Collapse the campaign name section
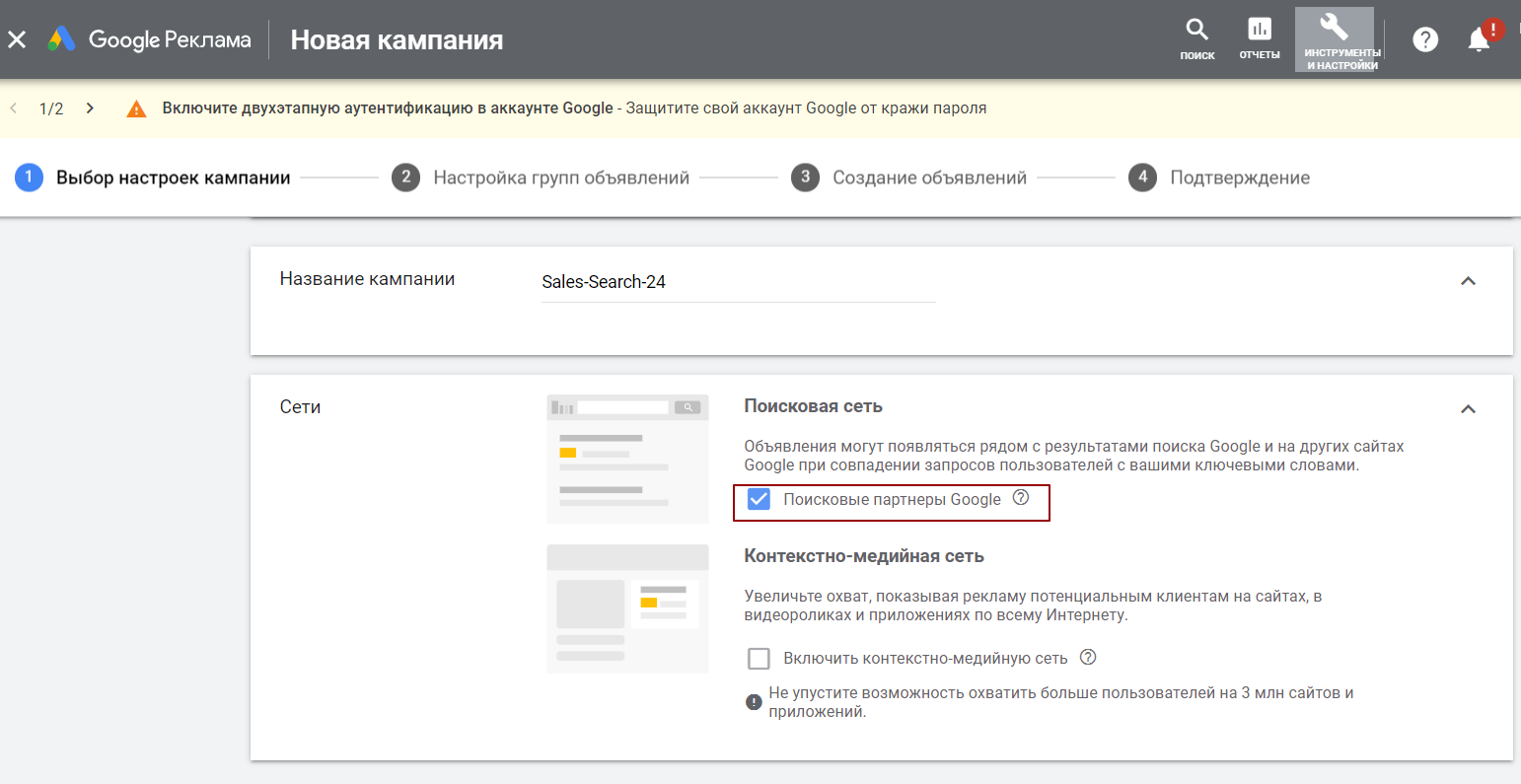The width and height of the screenshot is (1521, 784). [1468, 281]
